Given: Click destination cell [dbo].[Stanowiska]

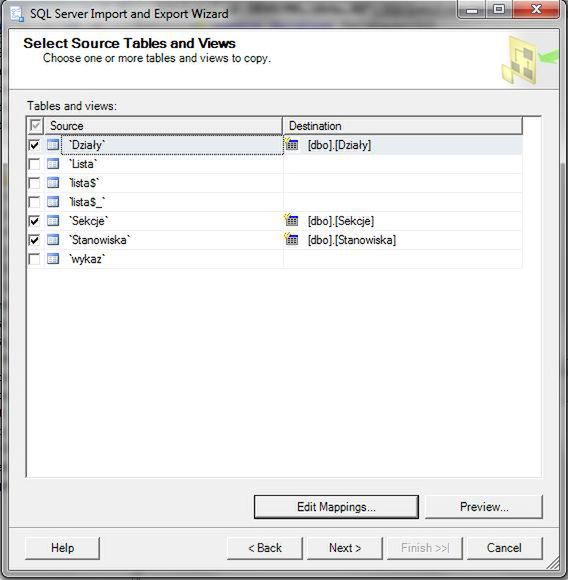Looking at the screenshot, I should tap(403, 240).
